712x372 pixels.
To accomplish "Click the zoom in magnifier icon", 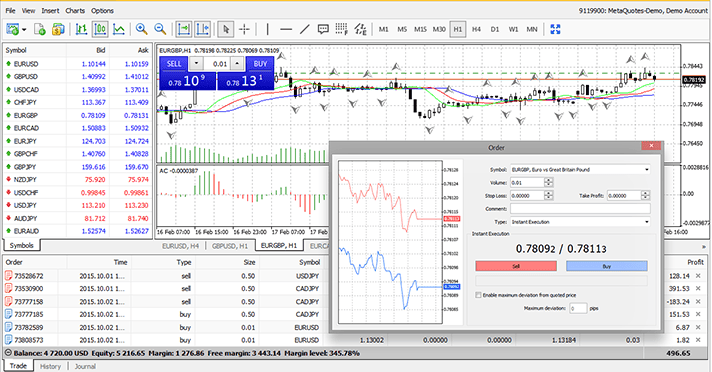I will [142, 30].
